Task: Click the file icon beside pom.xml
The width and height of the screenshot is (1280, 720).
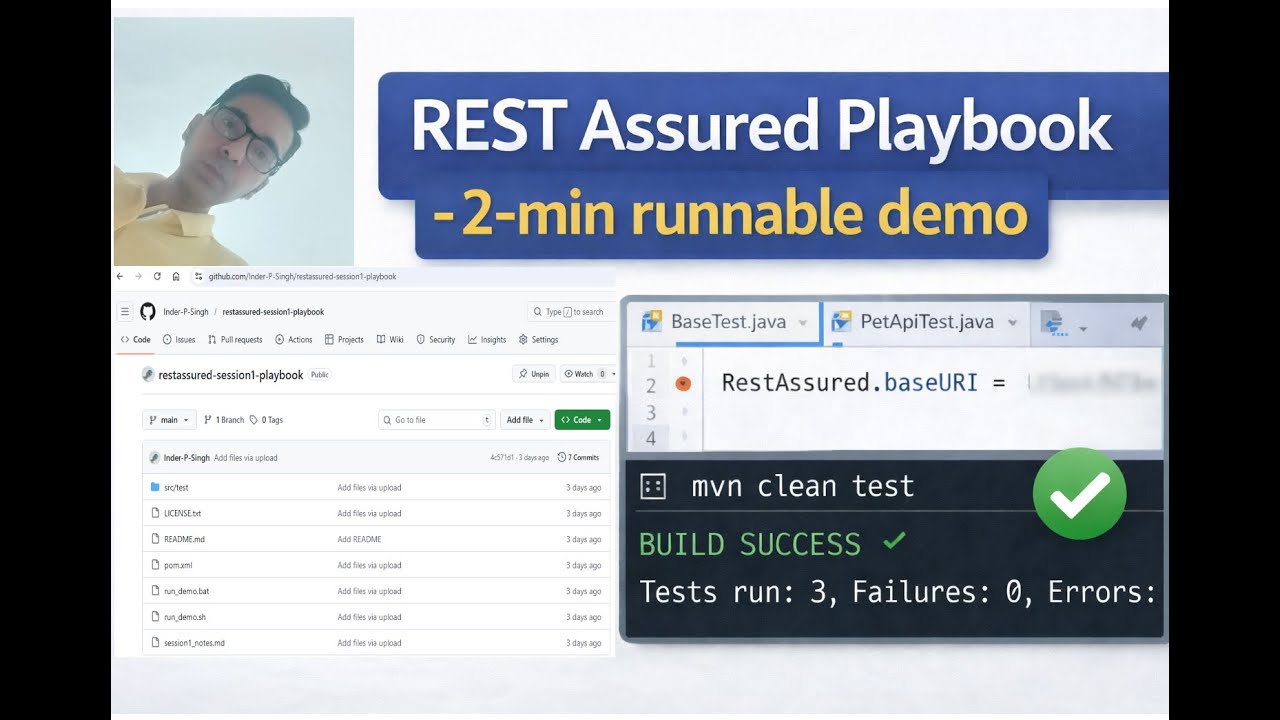Action: pyautogui.click(x=155, y=565)
